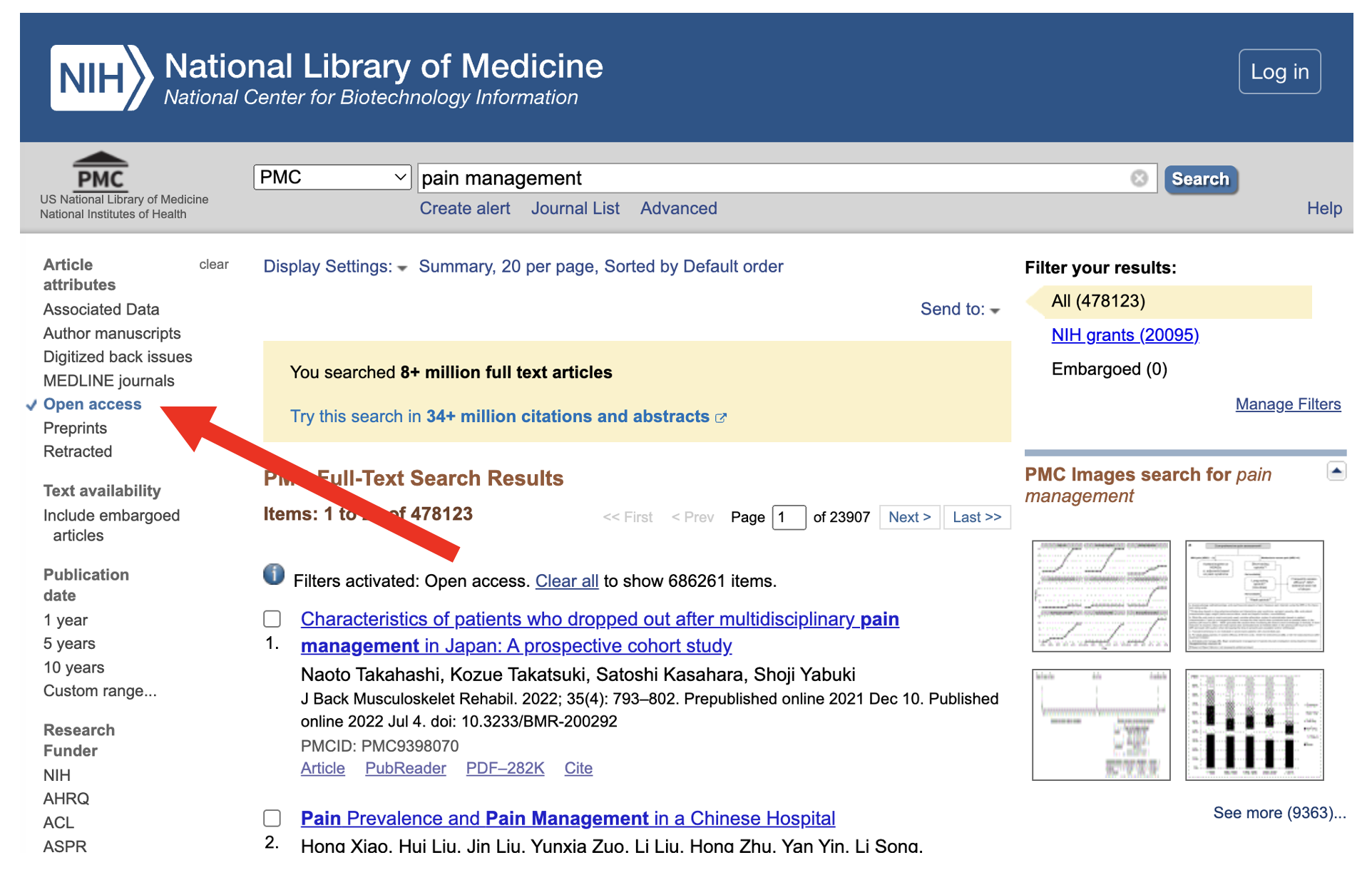Click external link icon after citations text
This screenshot has width=1372, height=870.
[721, 418]
